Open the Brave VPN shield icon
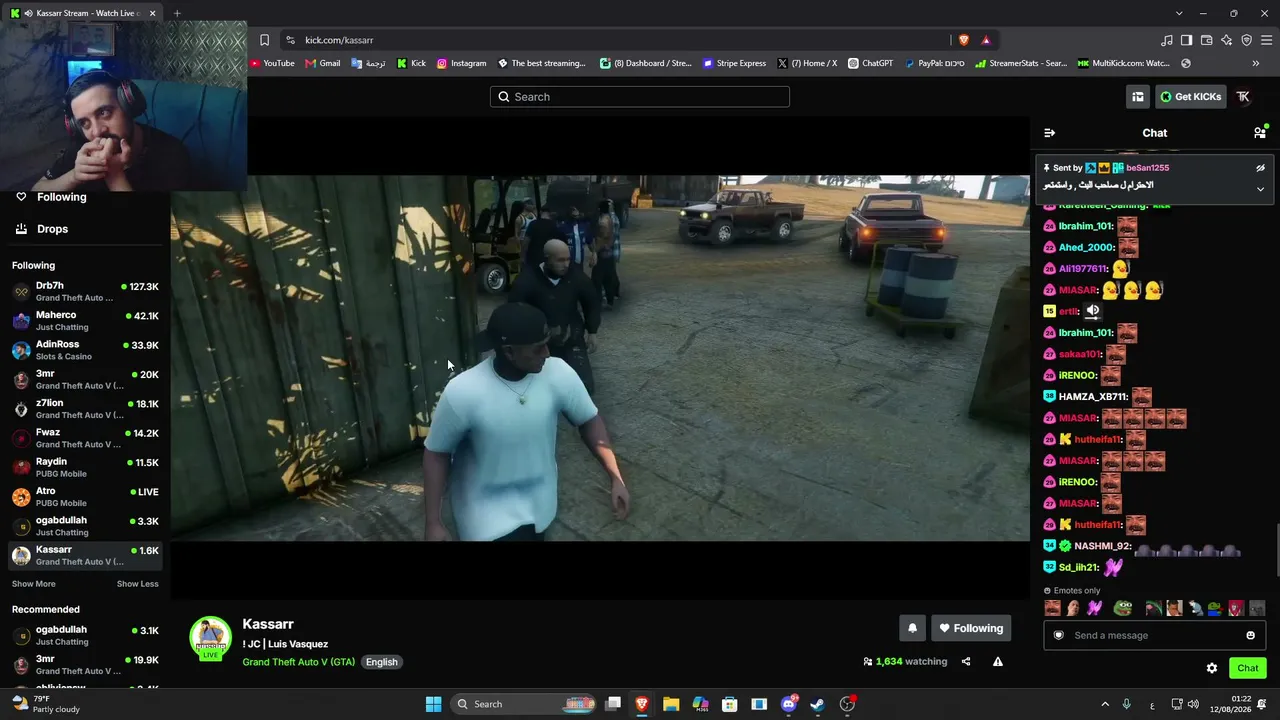Image resolution: width=1280 pixels, height=720 pixels. [x=1247, y=40]
